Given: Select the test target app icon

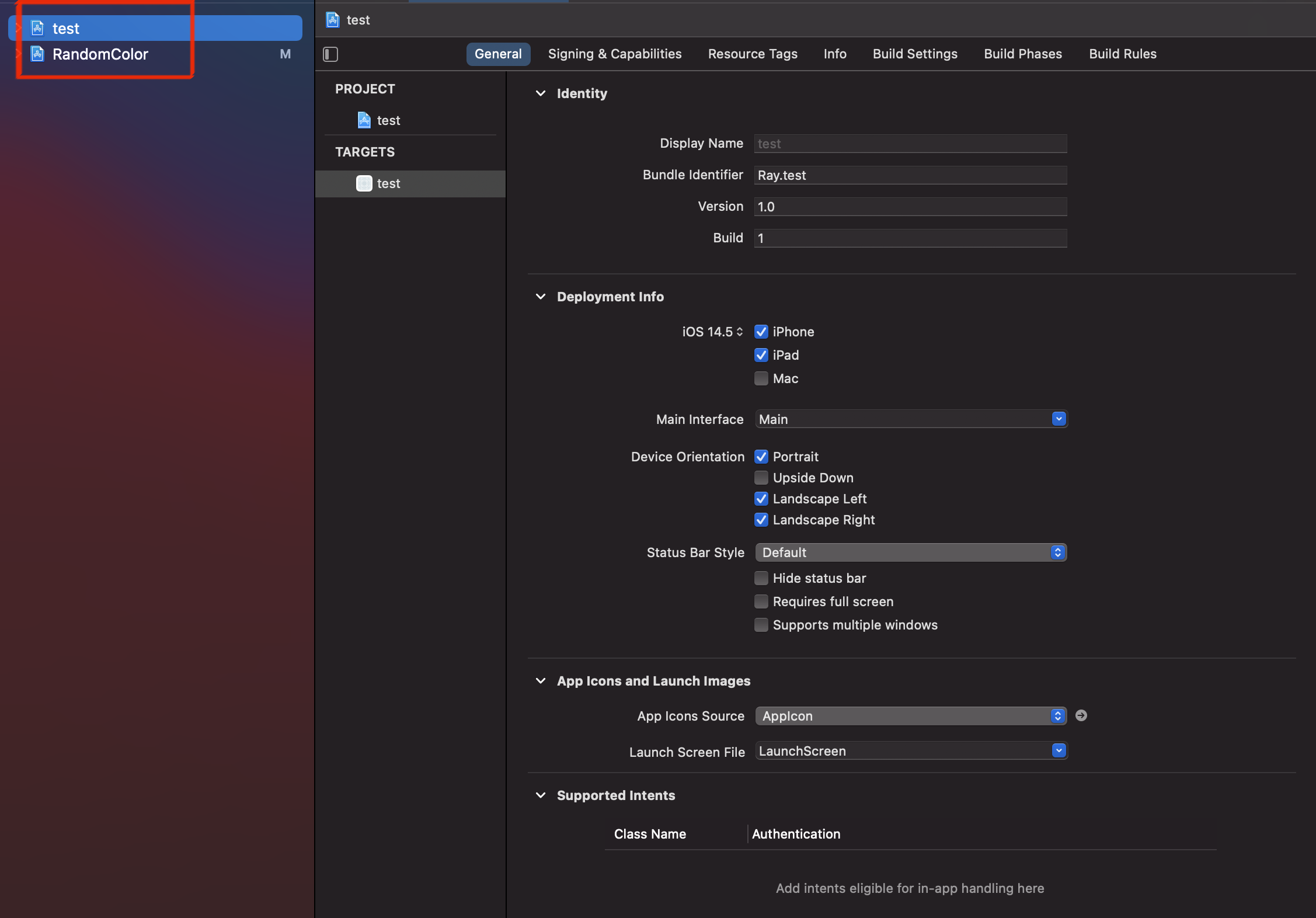Looking at the screenshot, I should (364, 183).
